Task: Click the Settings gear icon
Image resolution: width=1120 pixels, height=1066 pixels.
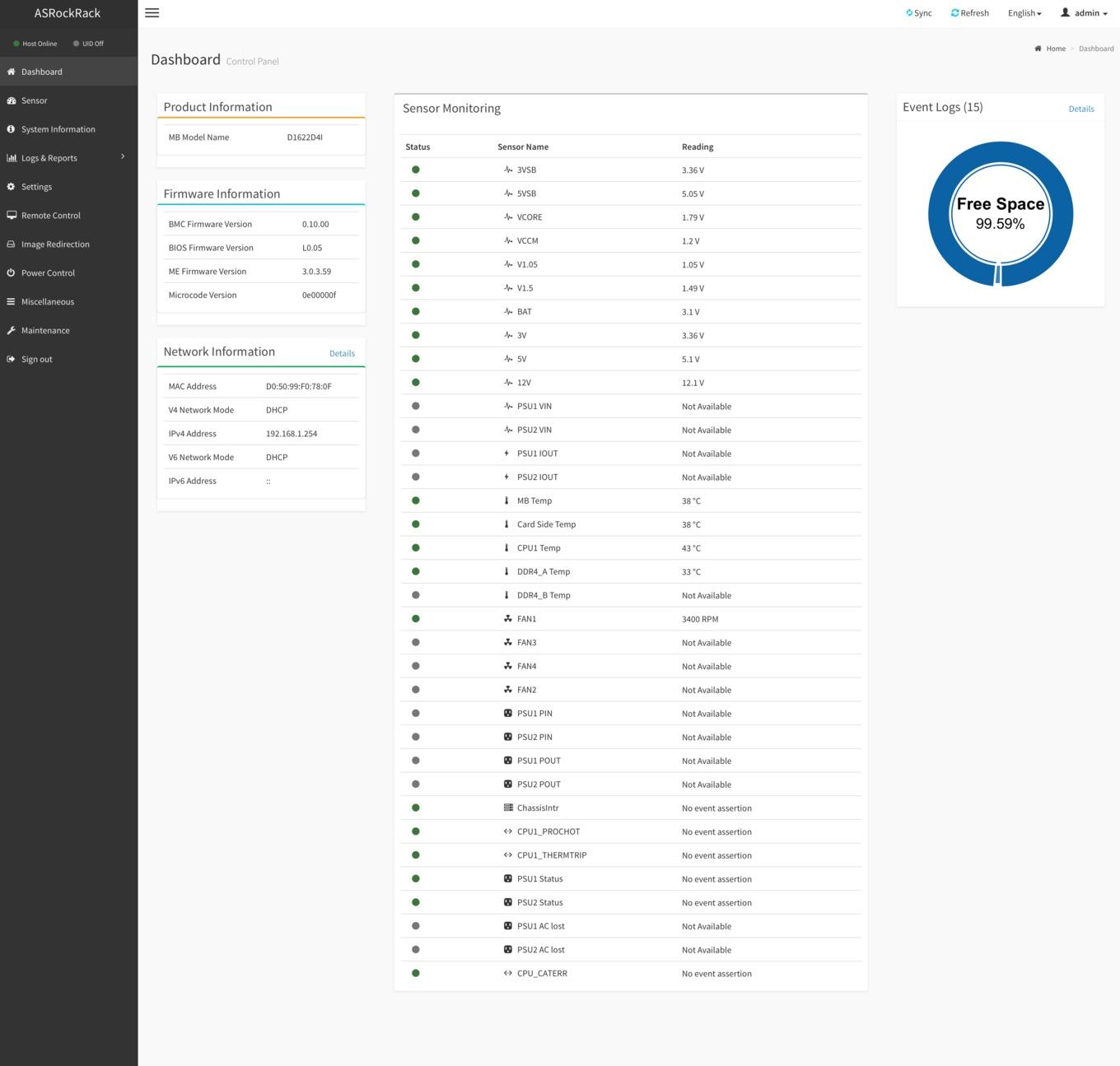Action: pos(11,187)
